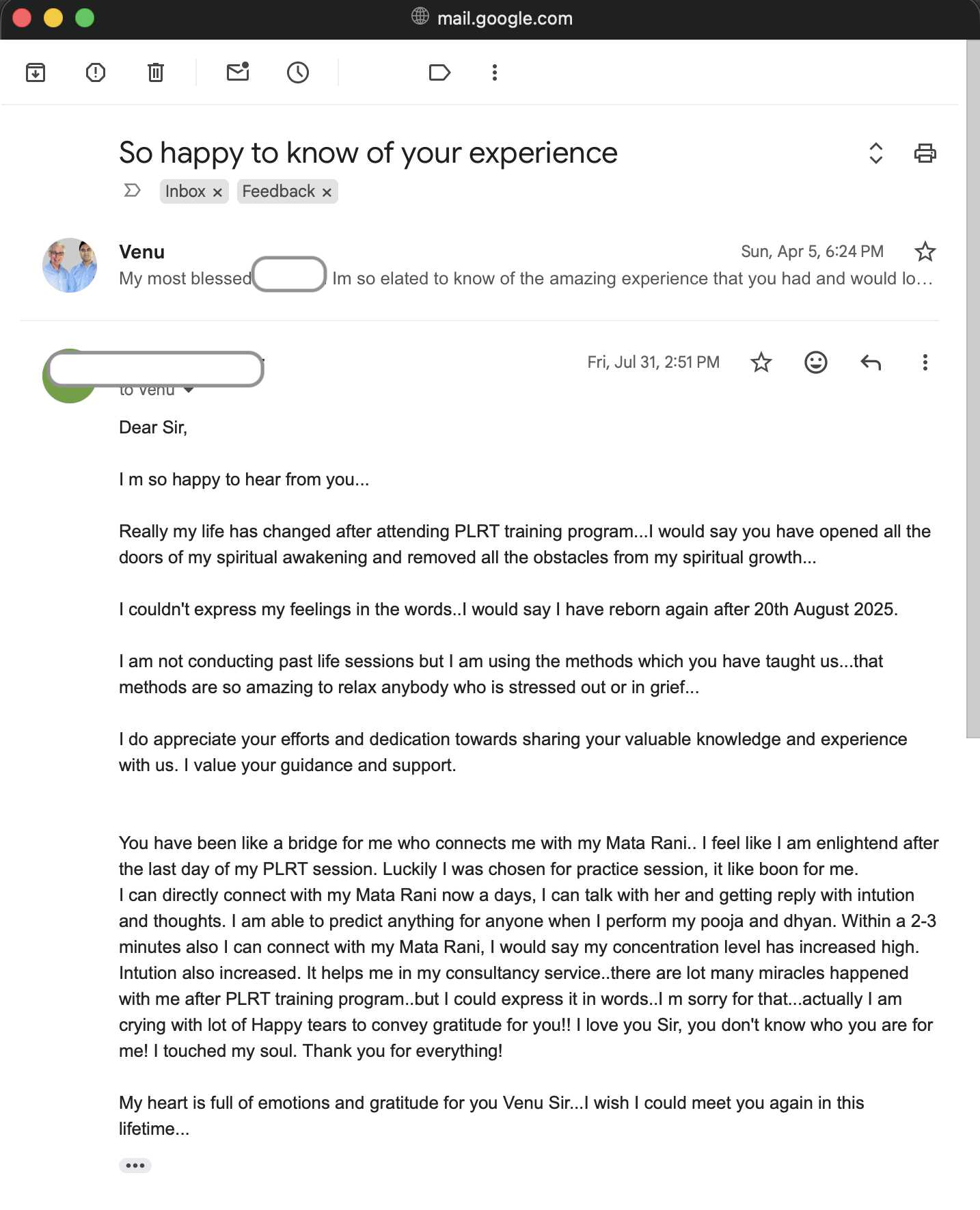The height and width of the screenshot is (1210, 980).
Task: Show recipient details next to 'to Venu'
Action: point(189,390)
